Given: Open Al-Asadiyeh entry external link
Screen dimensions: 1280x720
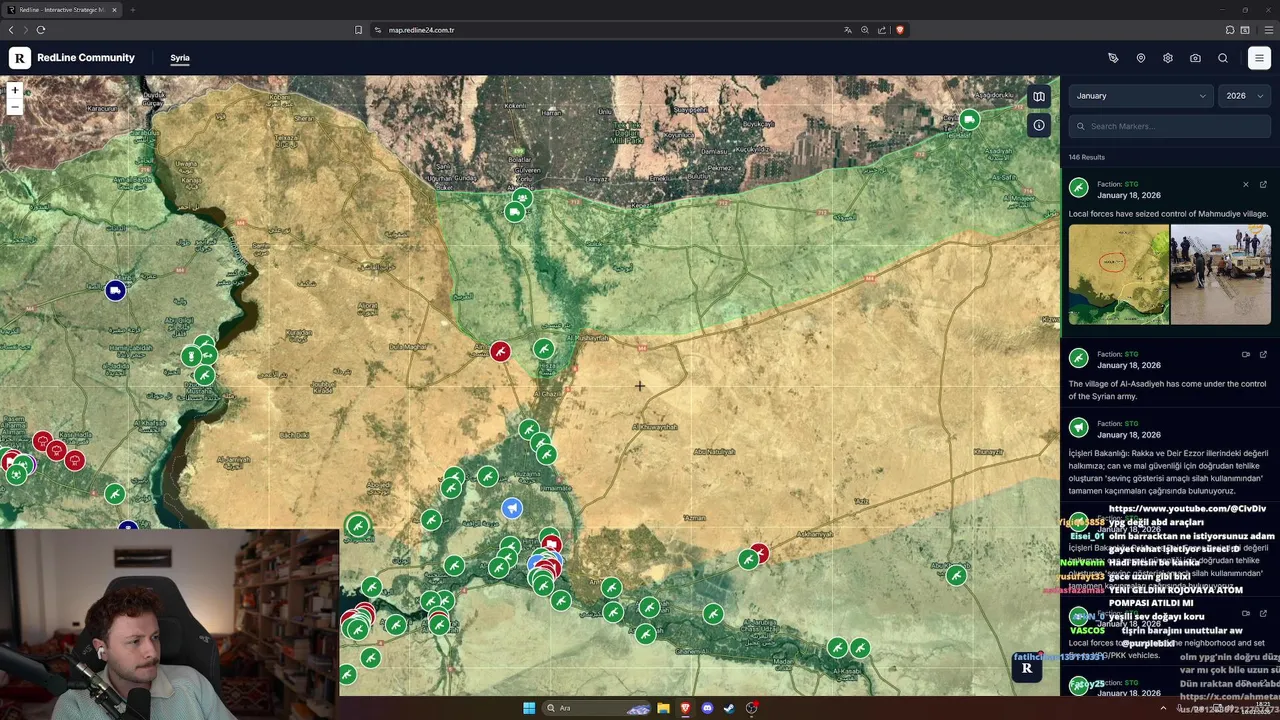Looking at the screenshot, I should coord(1263,354).
